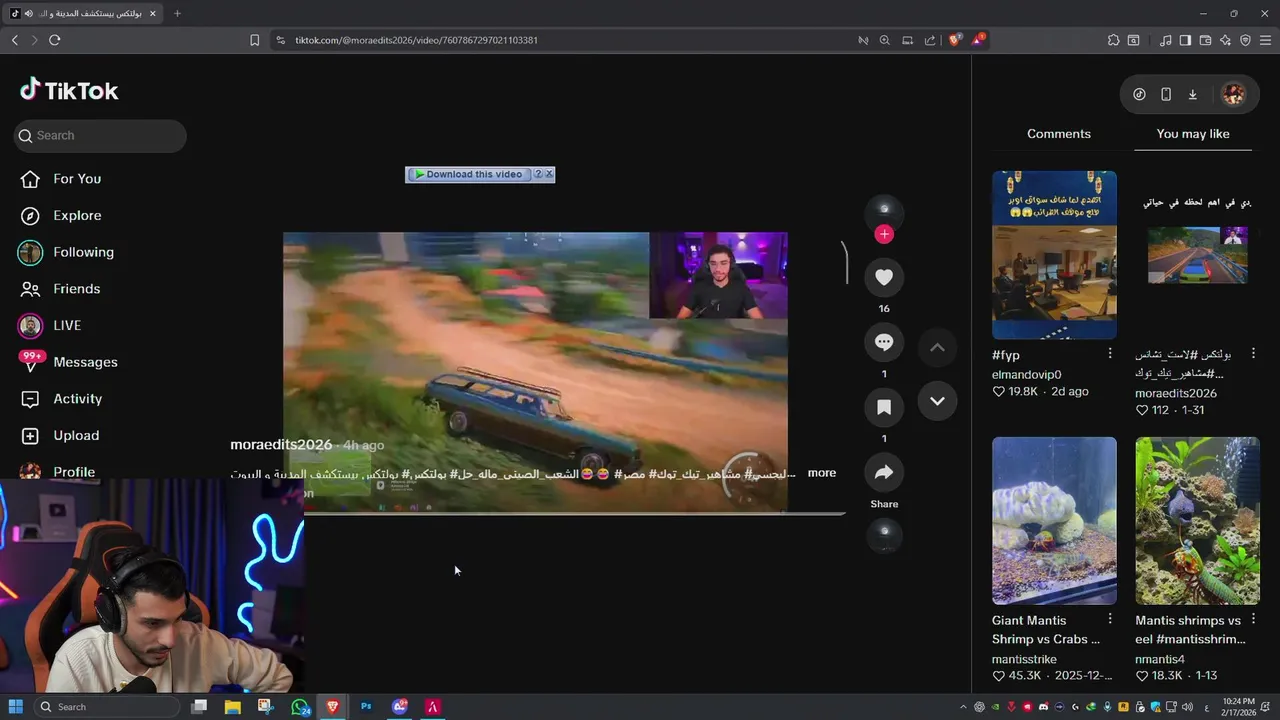This screenshot has height=720, width=1280.
Task: Click the Download this video button
Action: coord(468,174)
